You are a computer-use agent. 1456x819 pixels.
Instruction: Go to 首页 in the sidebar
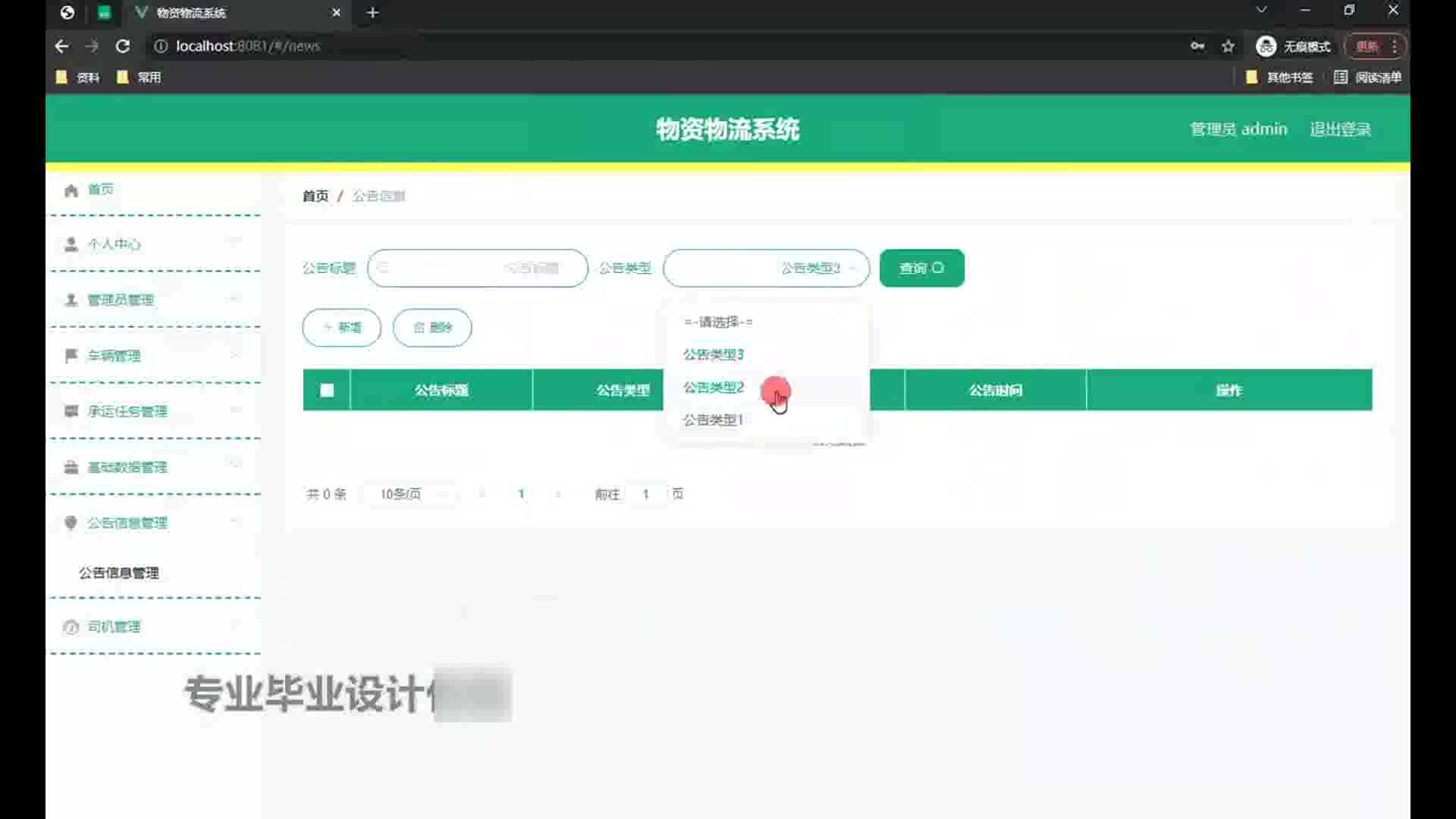pyautogui.click(x=101, y=190)
